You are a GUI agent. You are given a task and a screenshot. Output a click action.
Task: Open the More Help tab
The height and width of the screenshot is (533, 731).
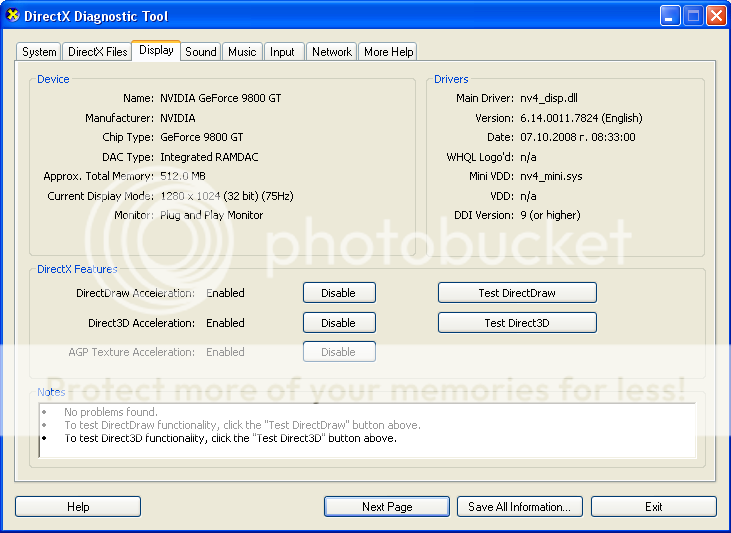point(388,52)
